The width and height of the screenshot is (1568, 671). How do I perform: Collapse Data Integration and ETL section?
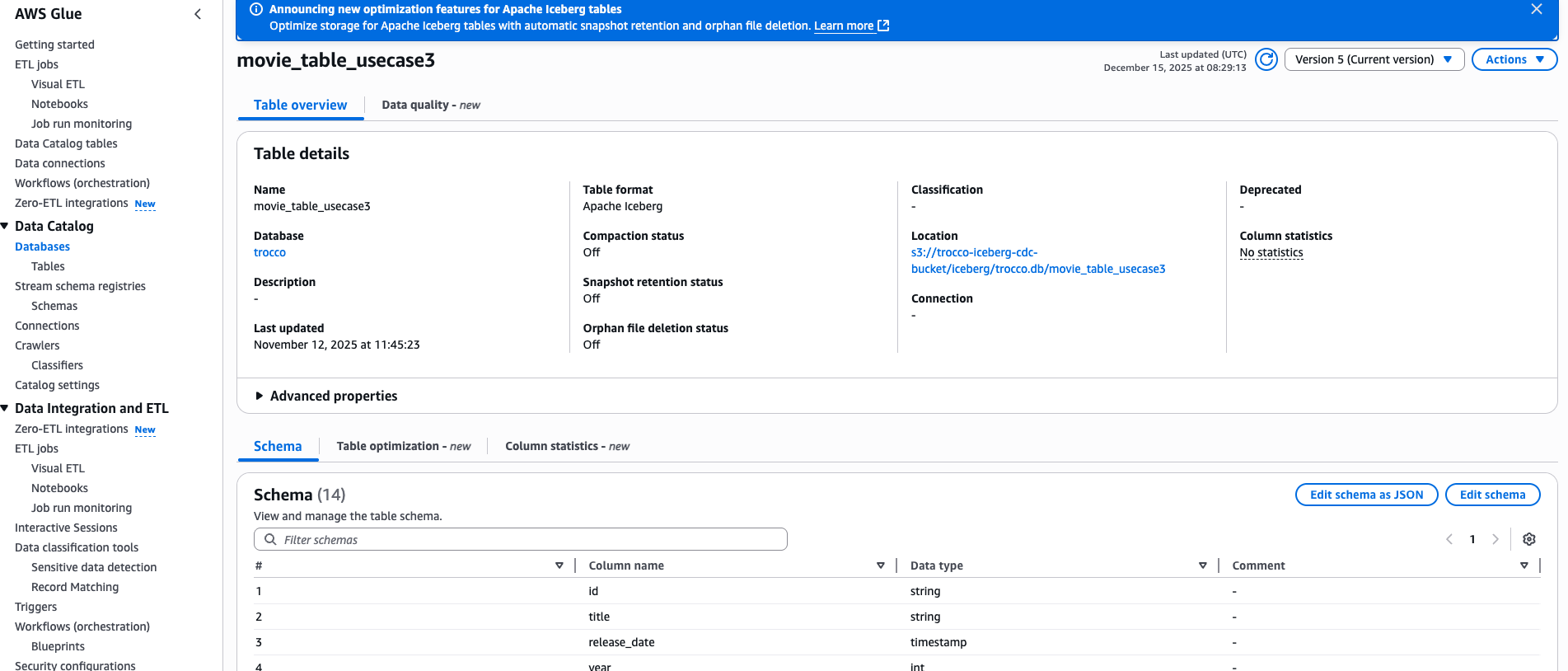point(5,408)
